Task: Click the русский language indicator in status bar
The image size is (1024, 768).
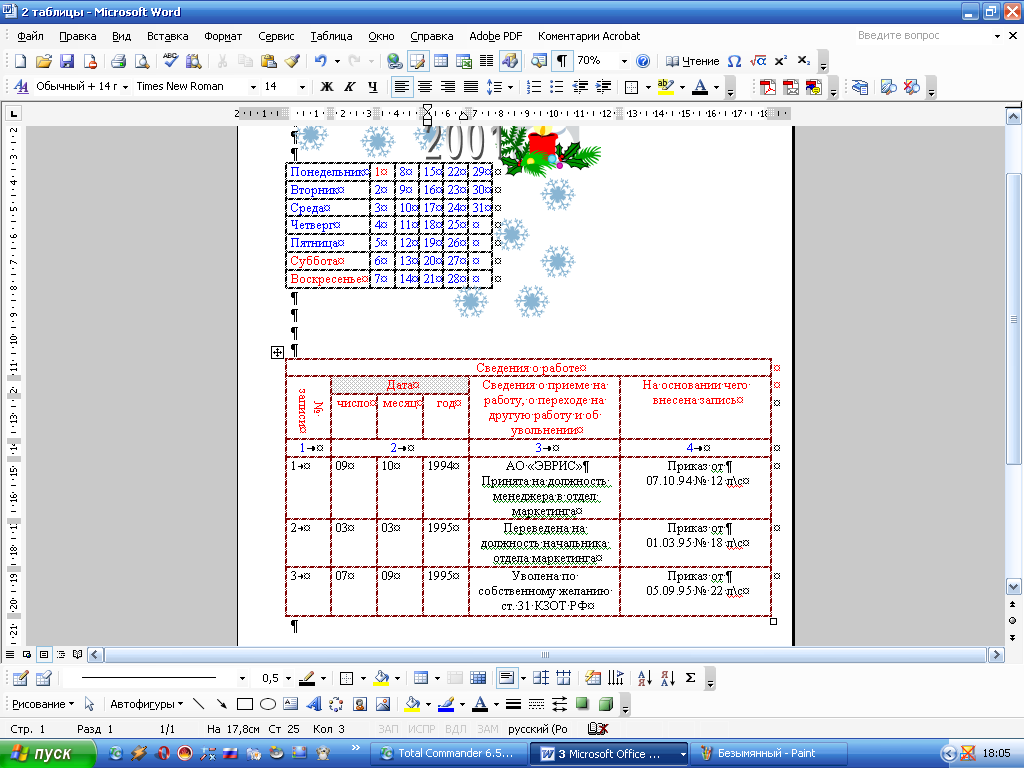Action: coord(537,729)
